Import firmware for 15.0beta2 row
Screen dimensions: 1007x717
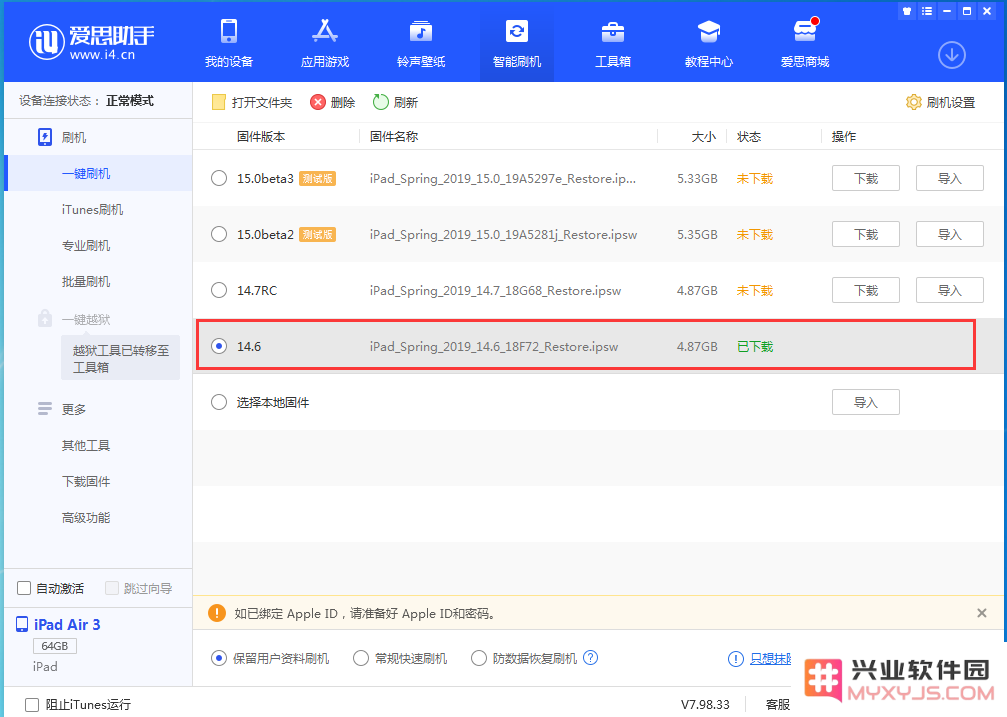pyautogui.click(x=949, y=234)
